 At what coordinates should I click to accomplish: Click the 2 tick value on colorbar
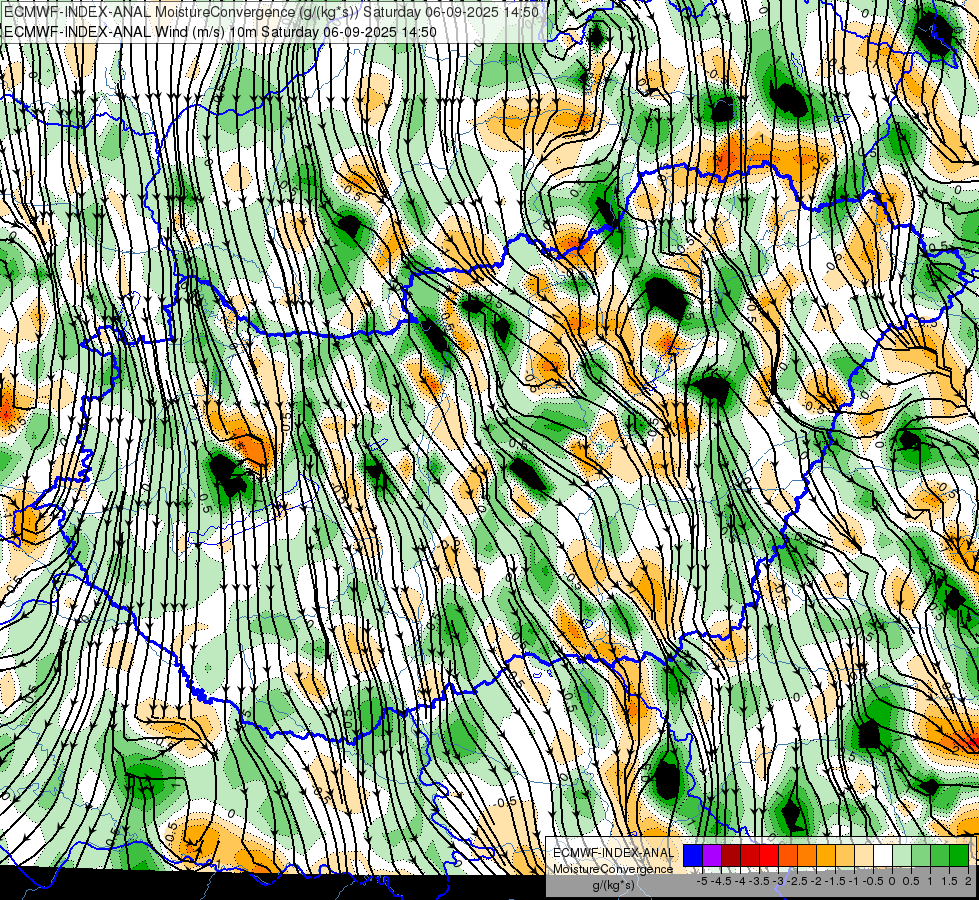click(x=968, y=881)
